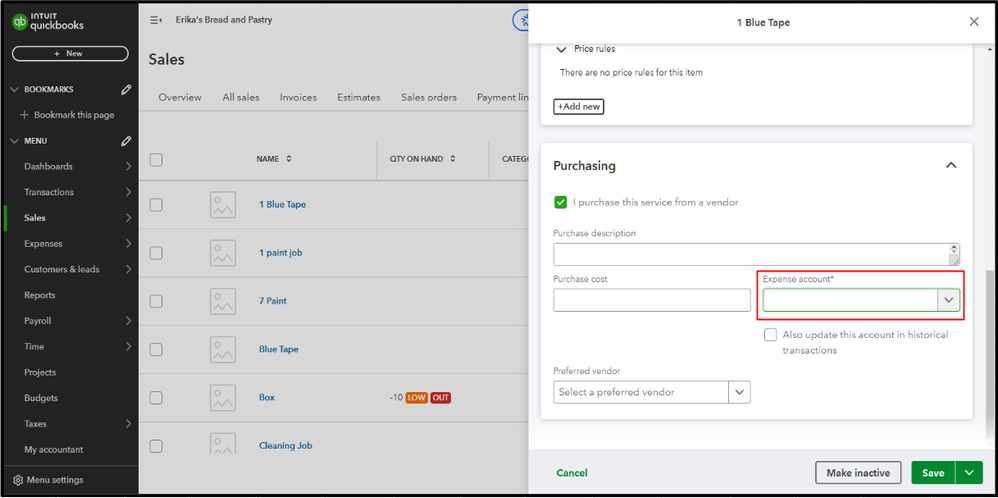This screenshot has height=498, width=998.
Task: Open the Preferred vendor dropdown
Action: (739, 392)
